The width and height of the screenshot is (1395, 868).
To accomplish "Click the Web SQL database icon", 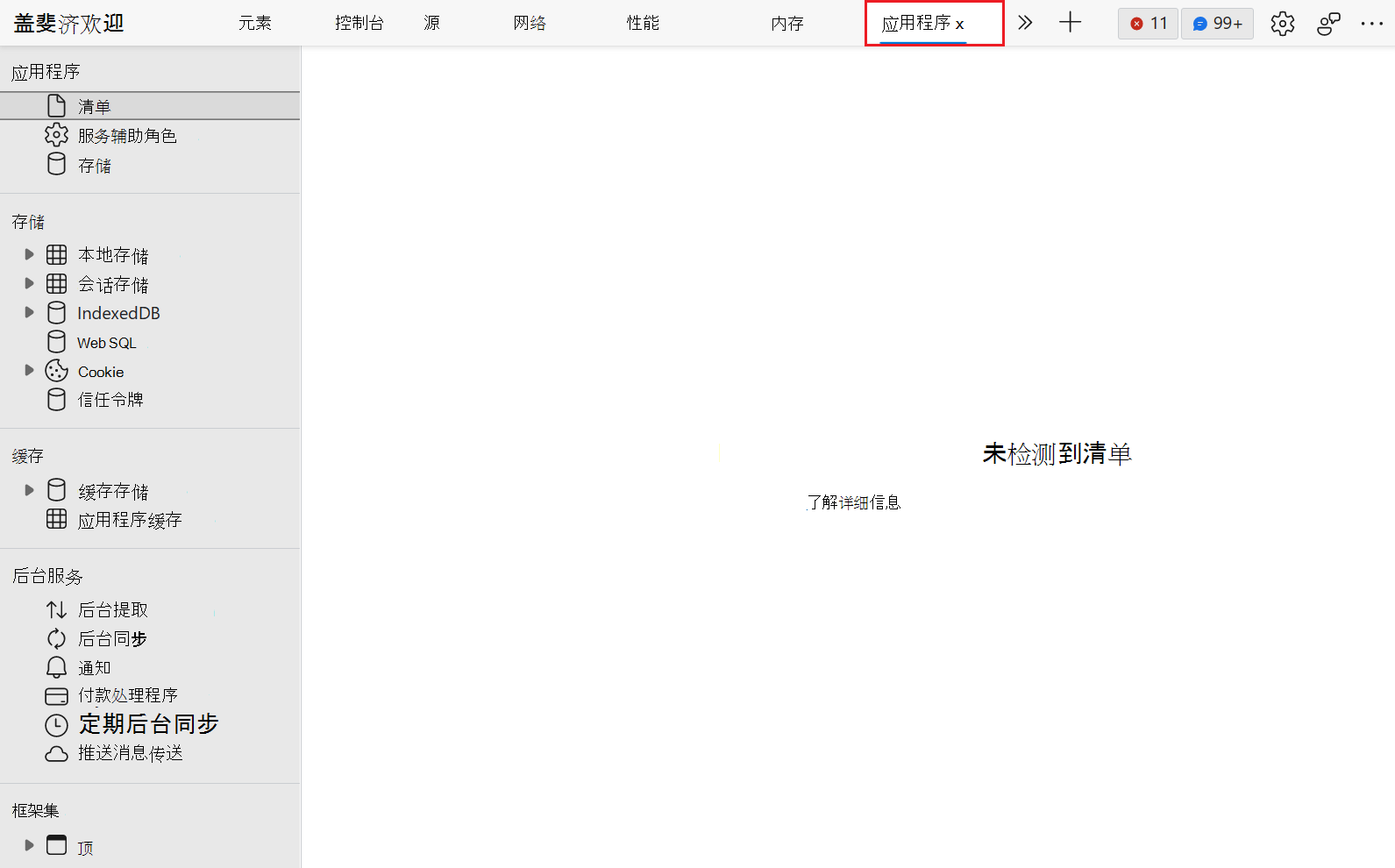I will tap(56, 341).
